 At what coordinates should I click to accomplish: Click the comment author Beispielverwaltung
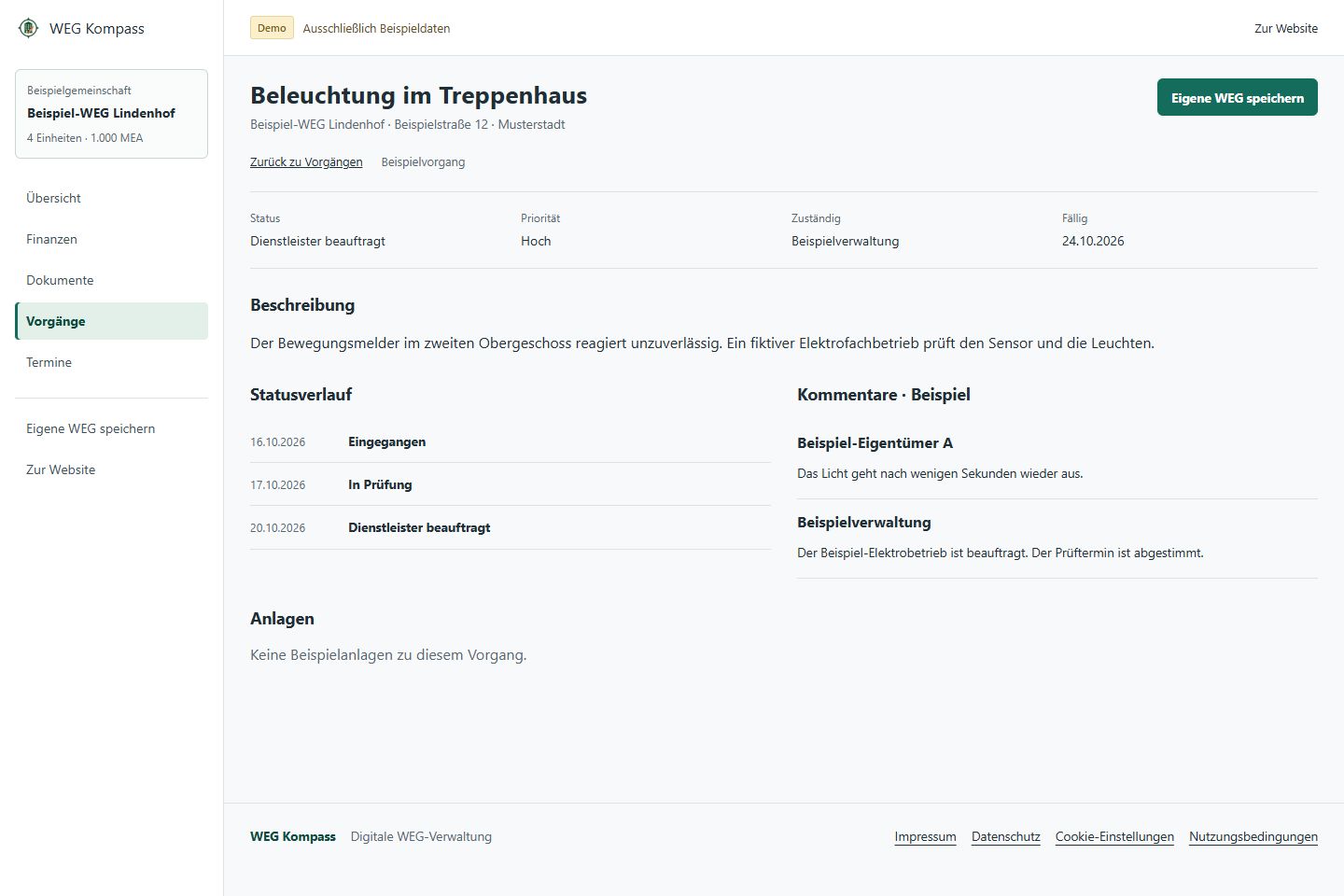(x=863, y=522)
